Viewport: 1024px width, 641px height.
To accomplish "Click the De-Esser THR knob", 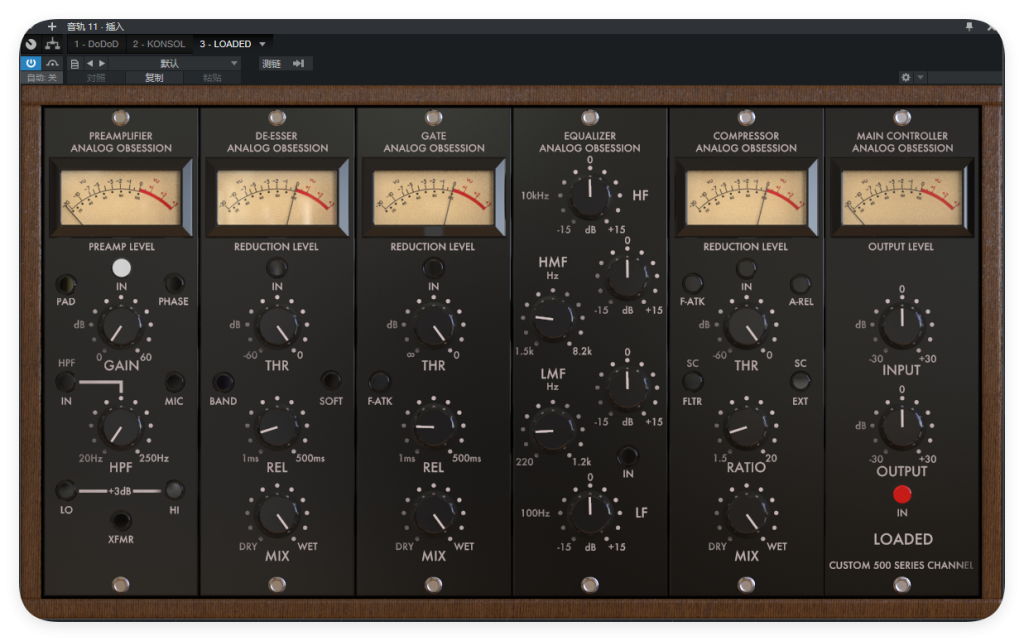I will [x=278, y=326].
